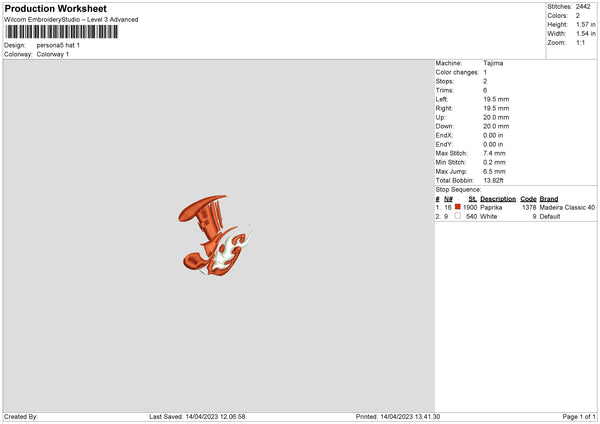This screenshot has width=600, height=424.
Task: Click the Paprika stitch count 1900
Action: pos(470,207)
